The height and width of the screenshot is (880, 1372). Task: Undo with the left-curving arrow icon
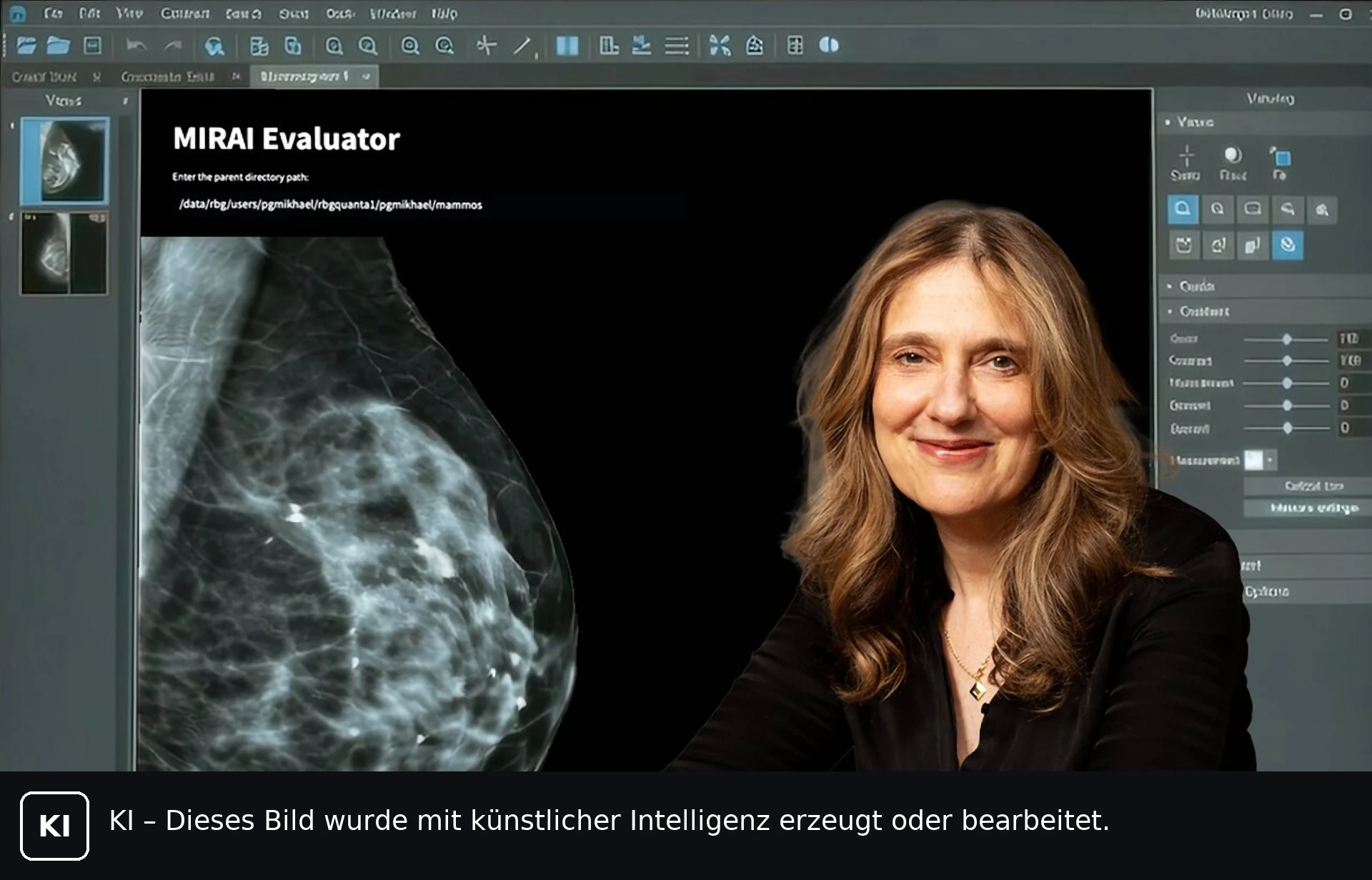(136, 46)
